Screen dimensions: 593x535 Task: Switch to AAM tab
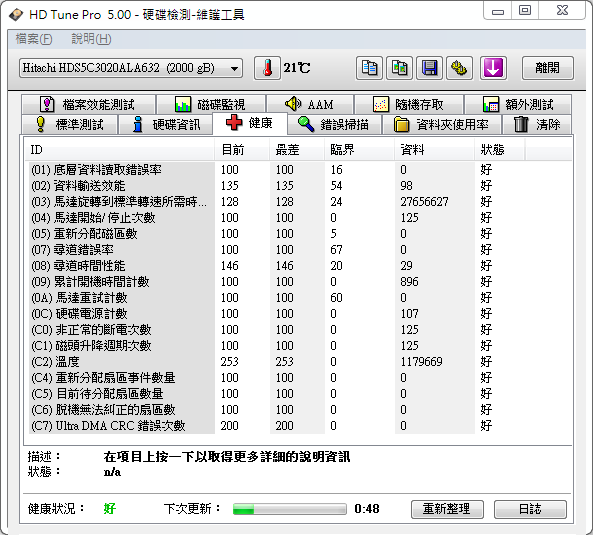pyautogui.click(x=309, y=104)
